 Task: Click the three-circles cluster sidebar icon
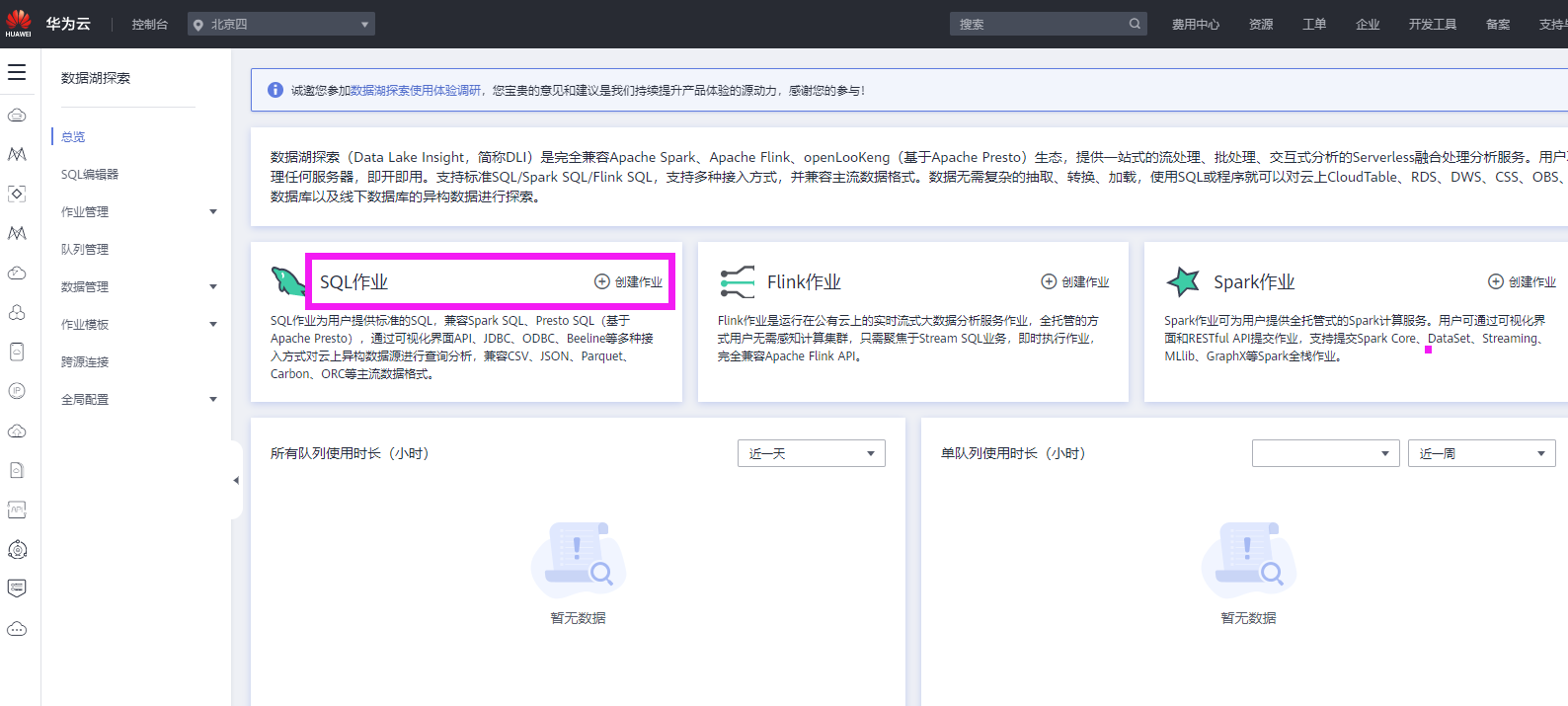(x=17, y=312)
